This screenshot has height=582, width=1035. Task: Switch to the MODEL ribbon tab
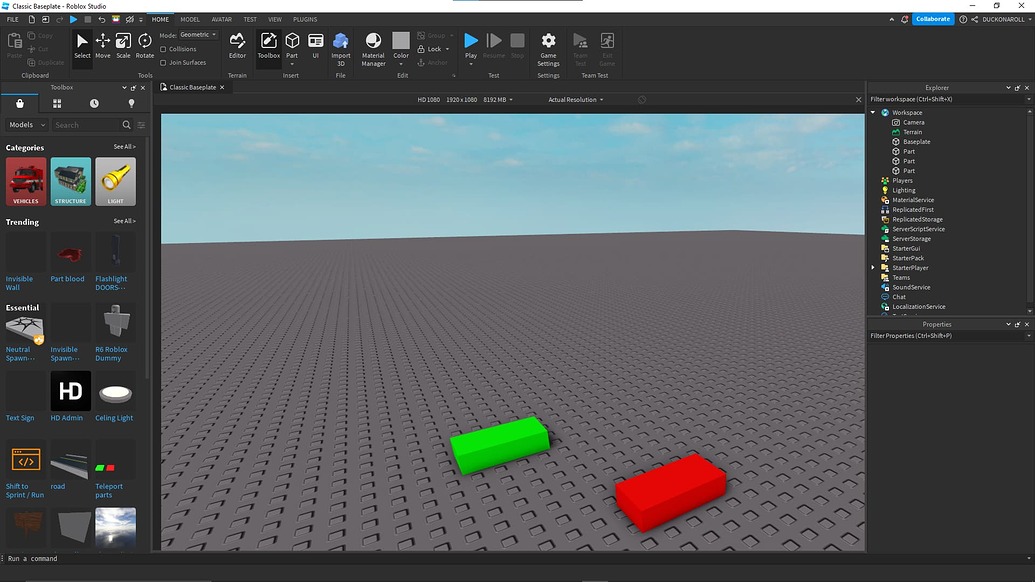coord(190,18)
